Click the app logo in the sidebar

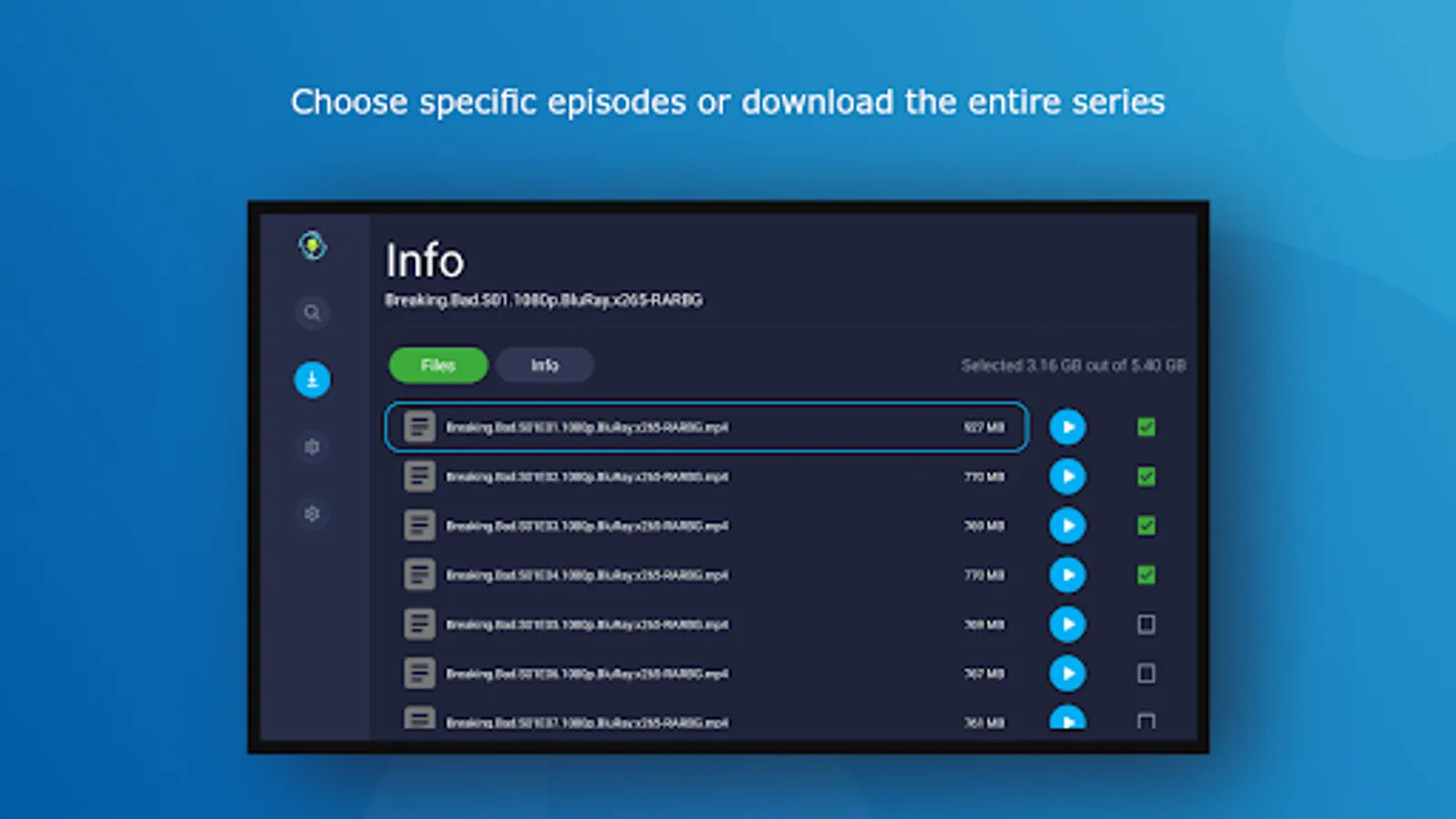[x=312, y=246]
